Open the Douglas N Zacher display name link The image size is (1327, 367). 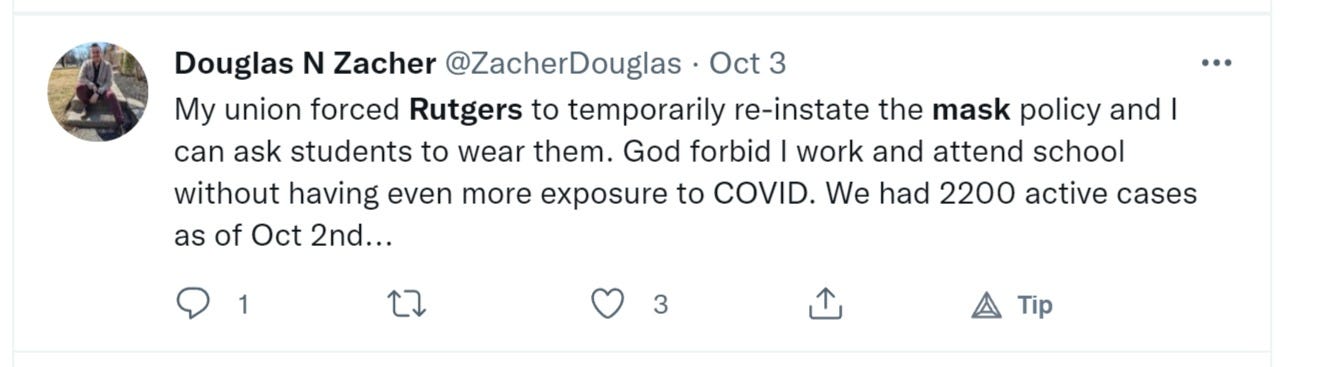click(x=305, y=63)
